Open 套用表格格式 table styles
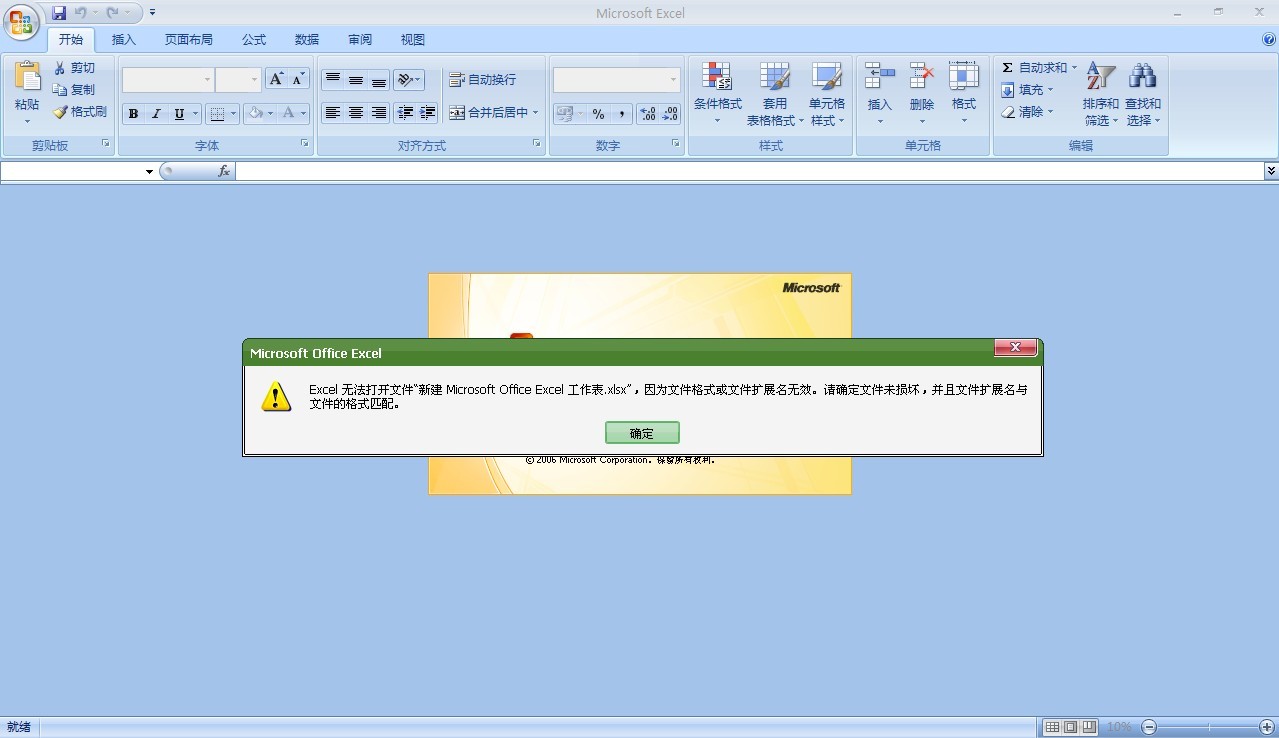Screen dimensions: 1279x738 775,94
